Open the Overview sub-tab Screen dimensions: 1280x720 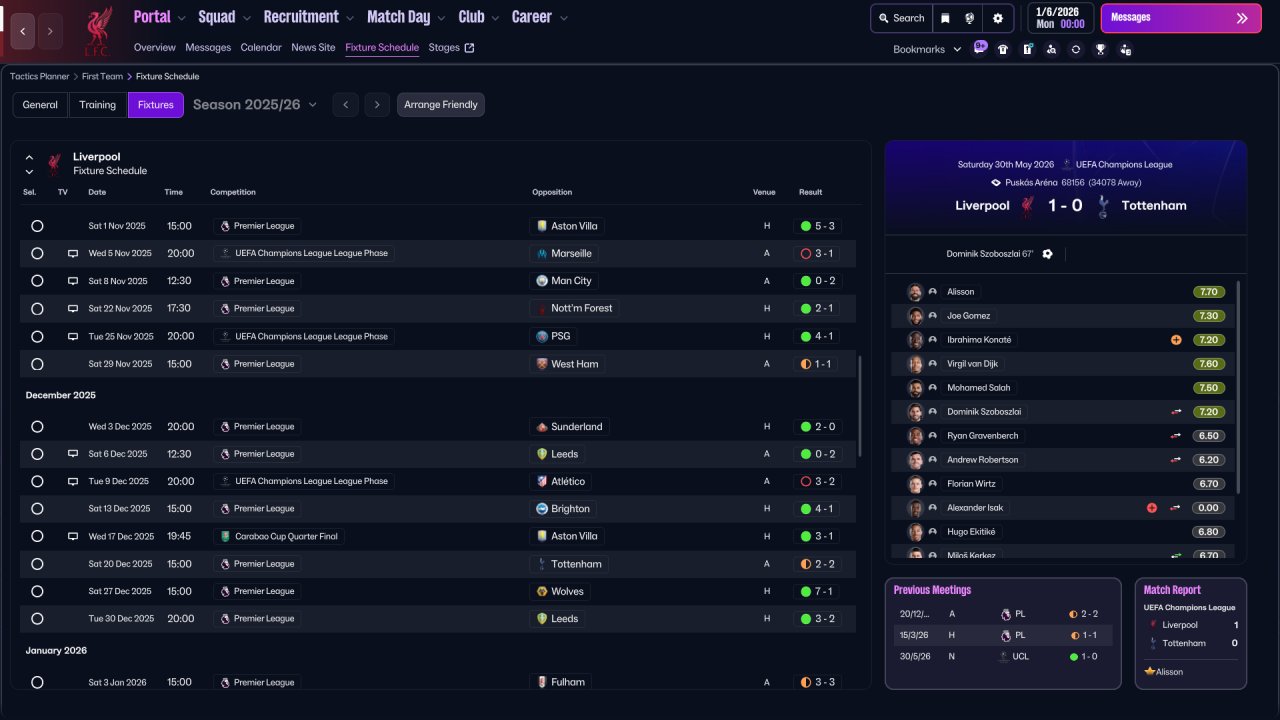(x=155, y=47)
